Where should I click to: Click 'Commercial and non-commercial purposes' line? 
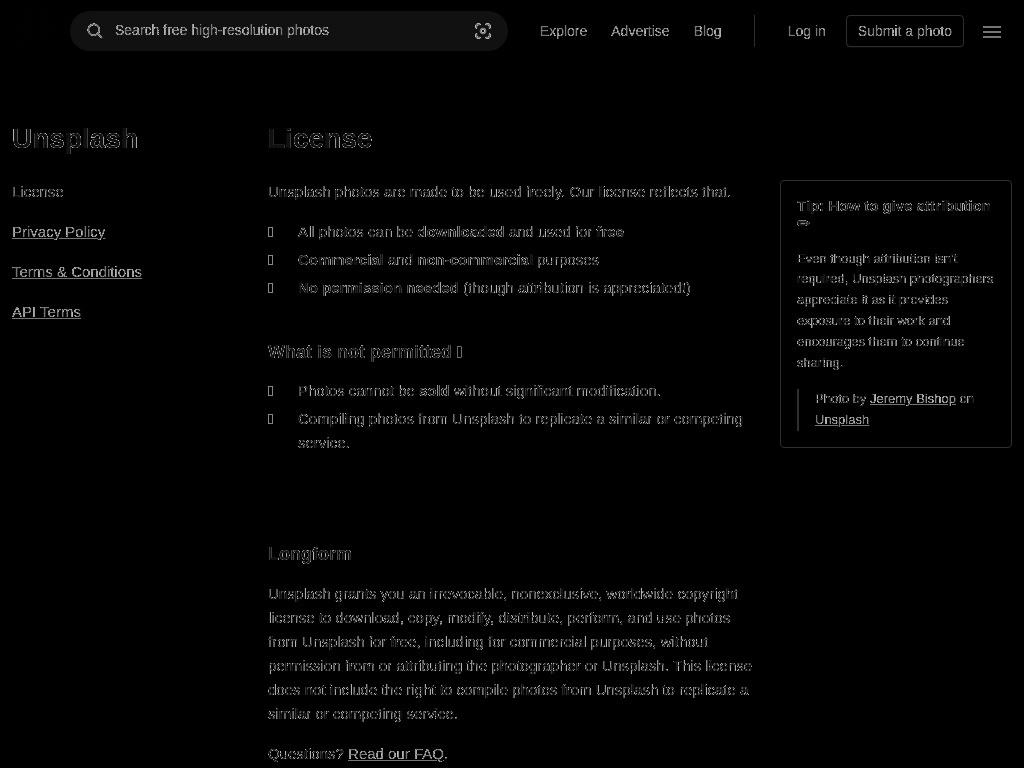coord(448,260)
